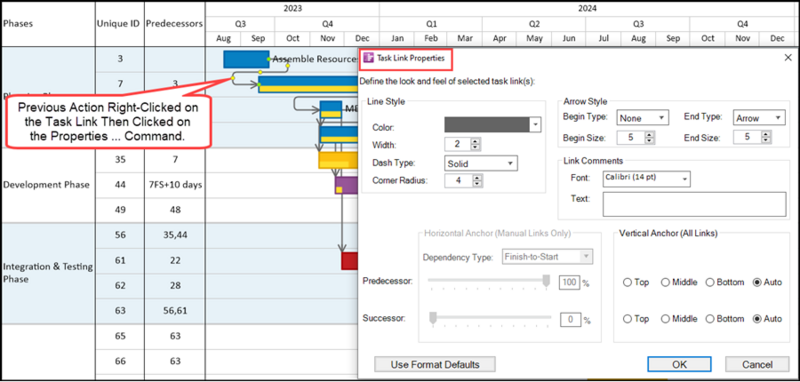Select the purple task bar in row 44
The height and width of the screenshot is (382, 800).
pyautogui.click(x=347, y=185)
